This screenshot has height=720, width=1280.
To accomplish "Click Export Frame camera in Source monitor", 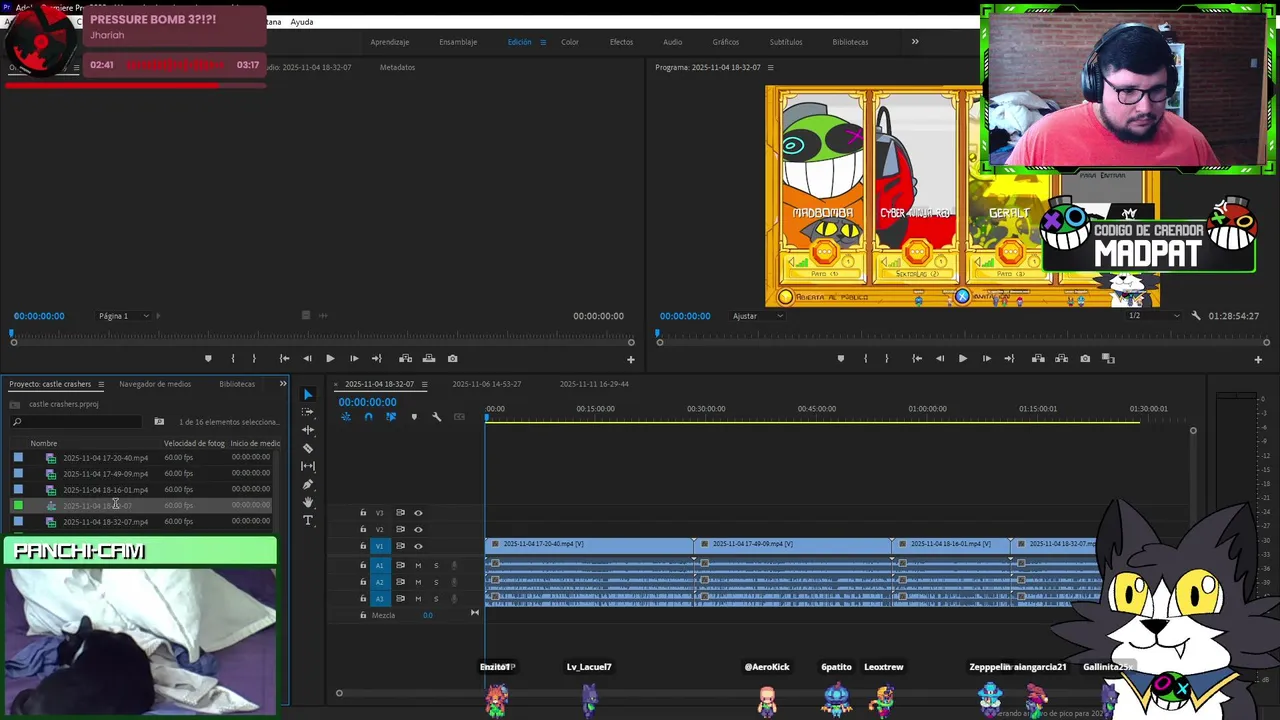I will click(453, 358).
